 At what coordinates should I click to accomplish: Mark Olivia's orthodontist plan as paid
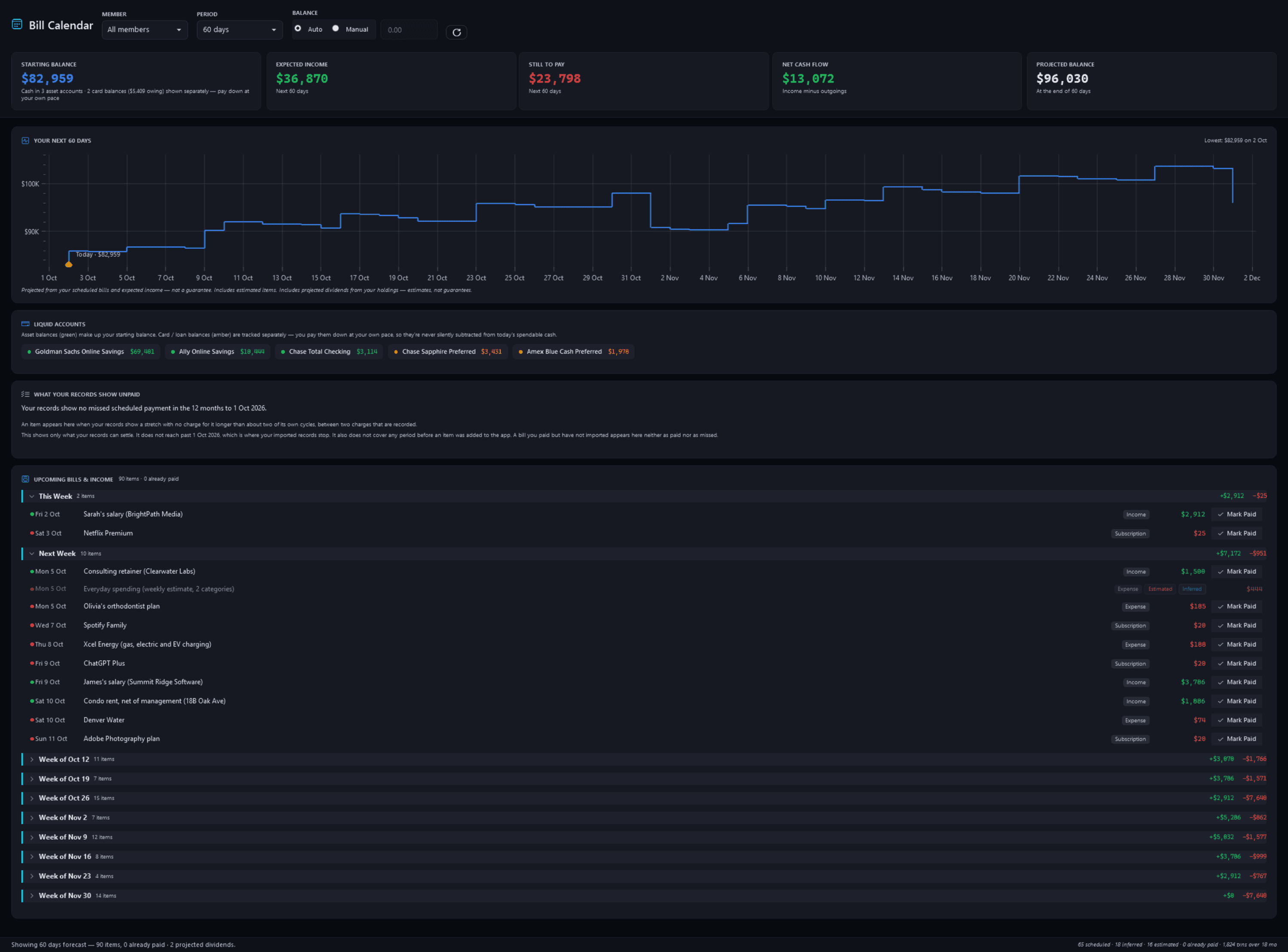tap(1236, 606)
